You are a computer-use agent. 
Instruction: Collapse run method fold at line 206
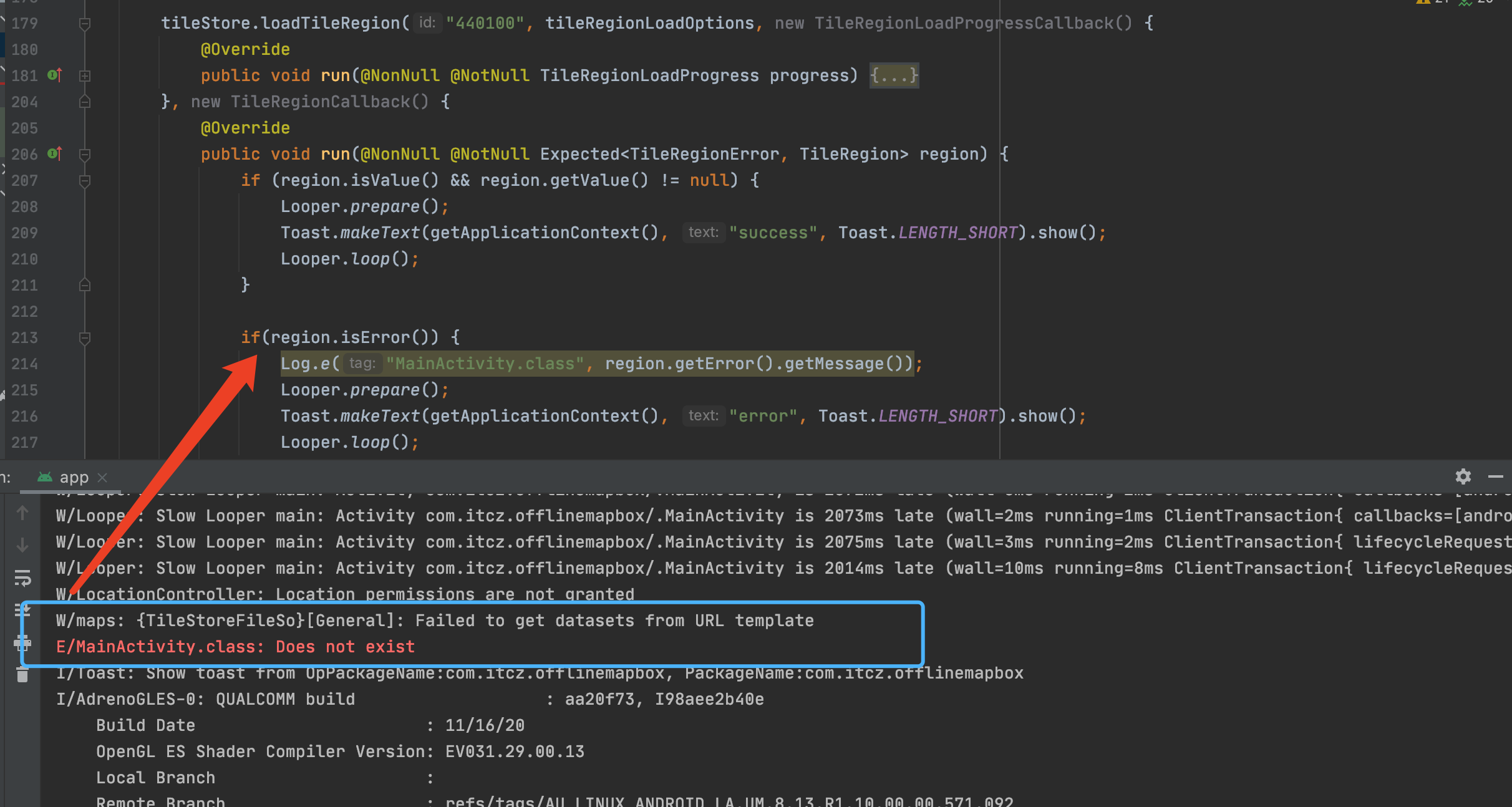[85, 154]
